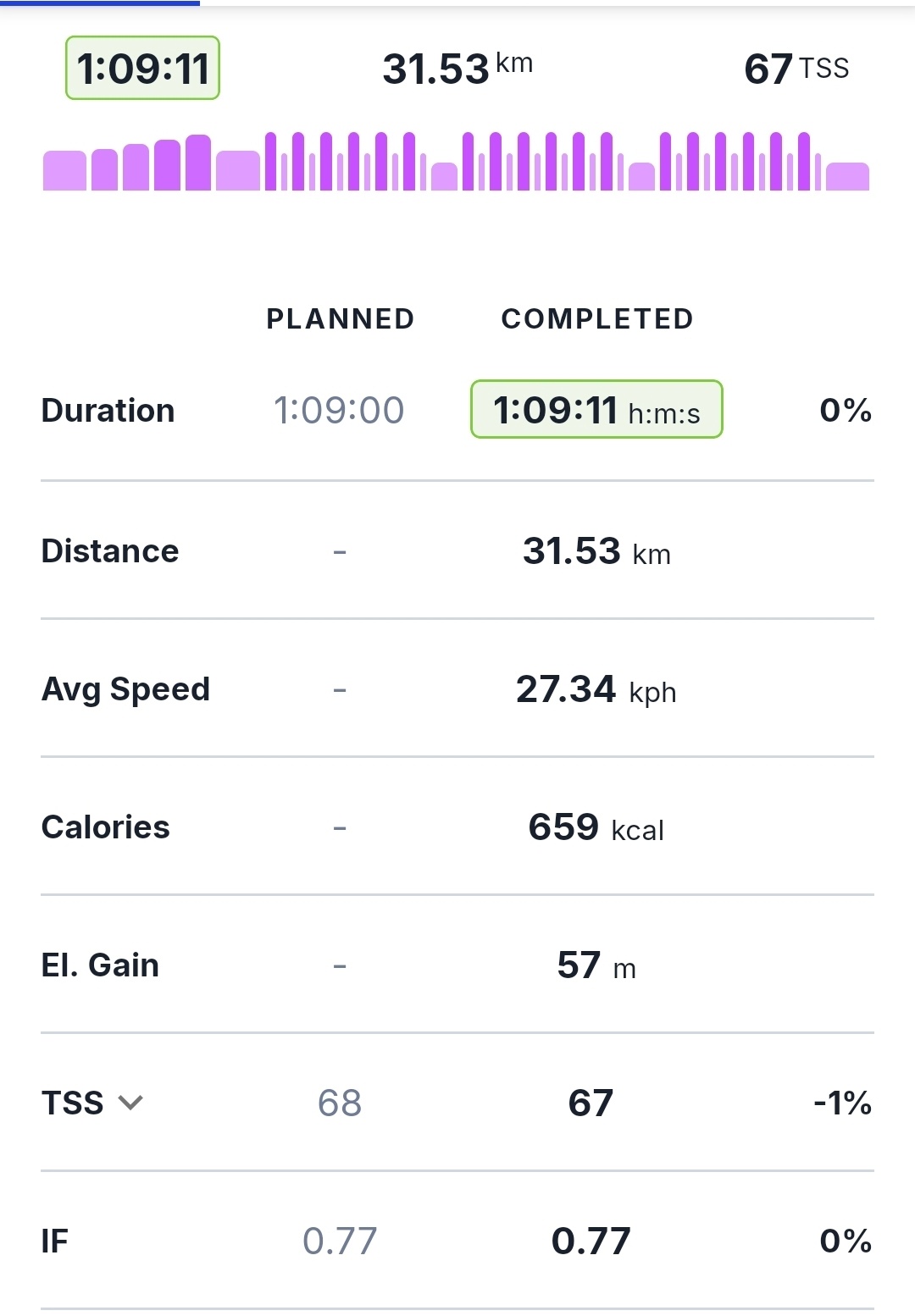
Task: Select the first warm-up block in workout chart
Action: coord(64,170)
